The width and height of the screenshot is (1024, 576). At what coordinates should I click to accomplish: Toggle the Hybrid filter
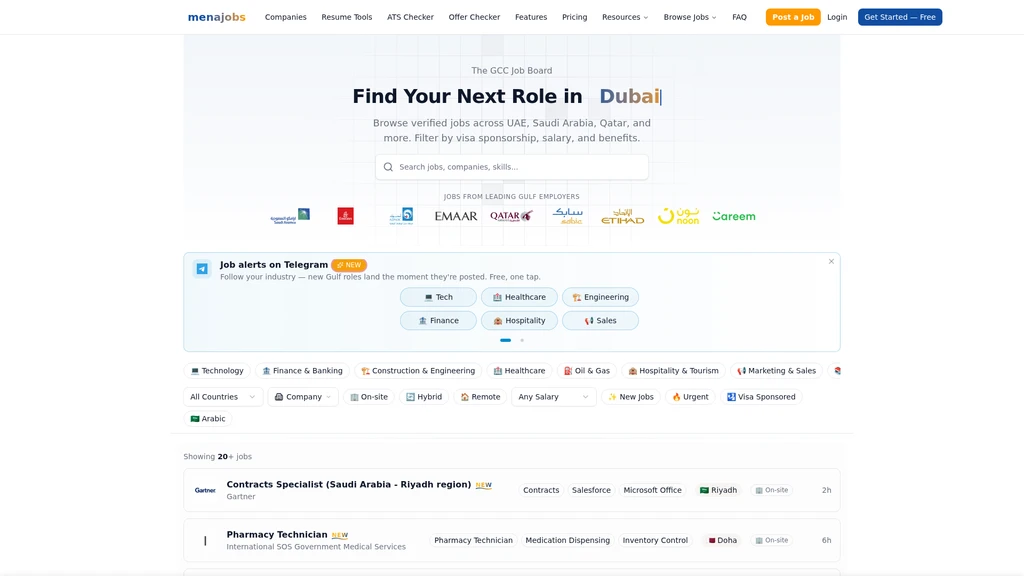424,397
